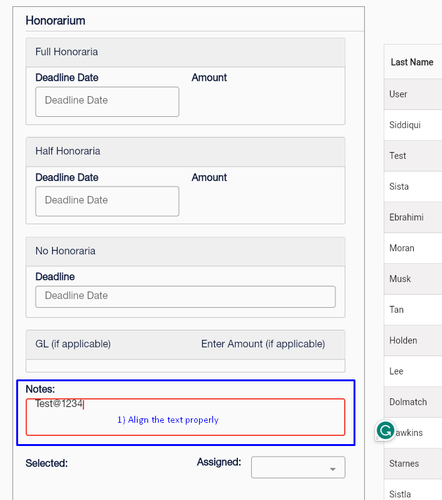Click the Grammarly icon beside Hawkins row
Image resolution: width=442 pixels, height=500 pixels.
[x=385, y=430]
